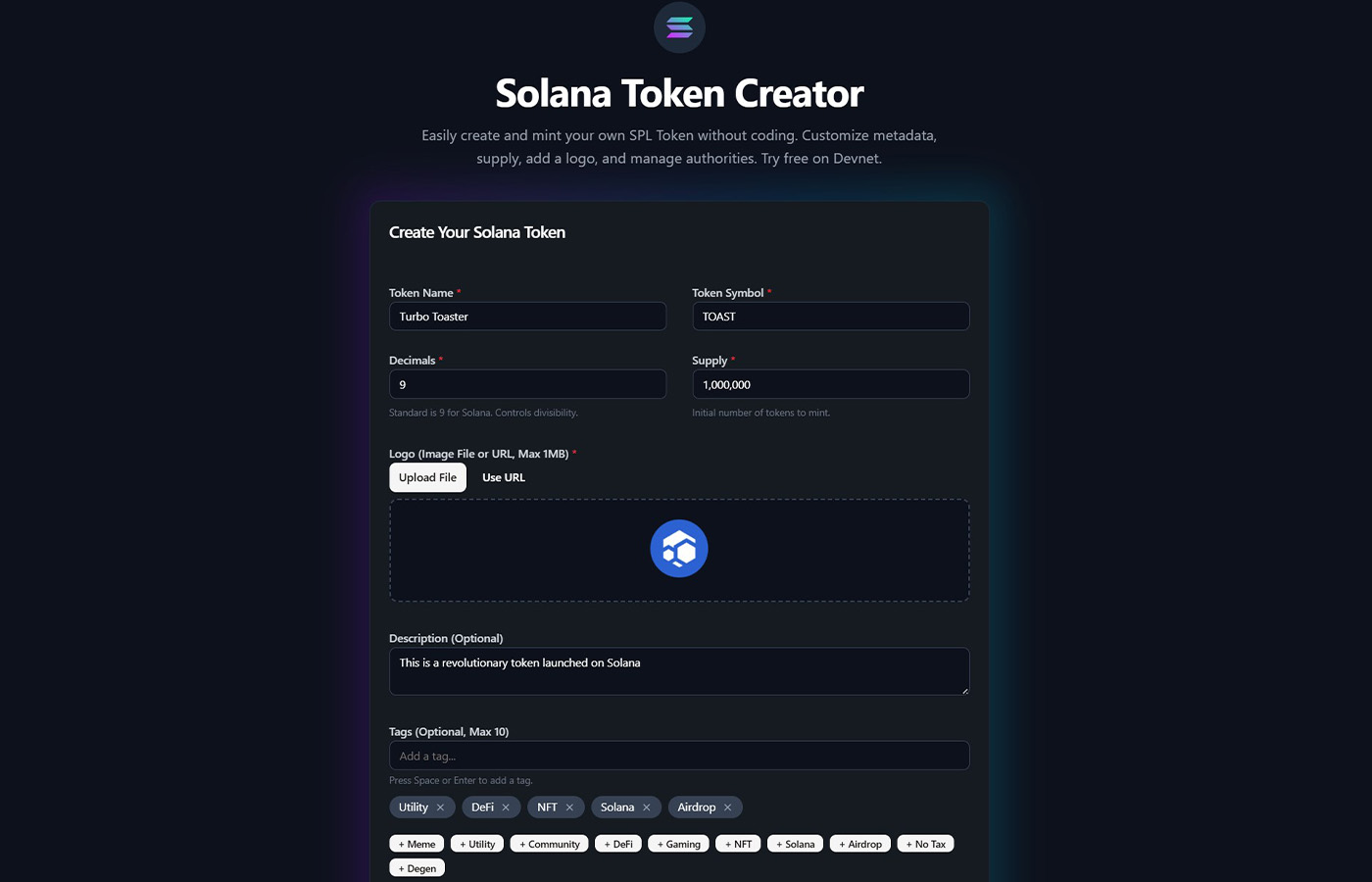Remove the DeFi tag

[506, 807]
